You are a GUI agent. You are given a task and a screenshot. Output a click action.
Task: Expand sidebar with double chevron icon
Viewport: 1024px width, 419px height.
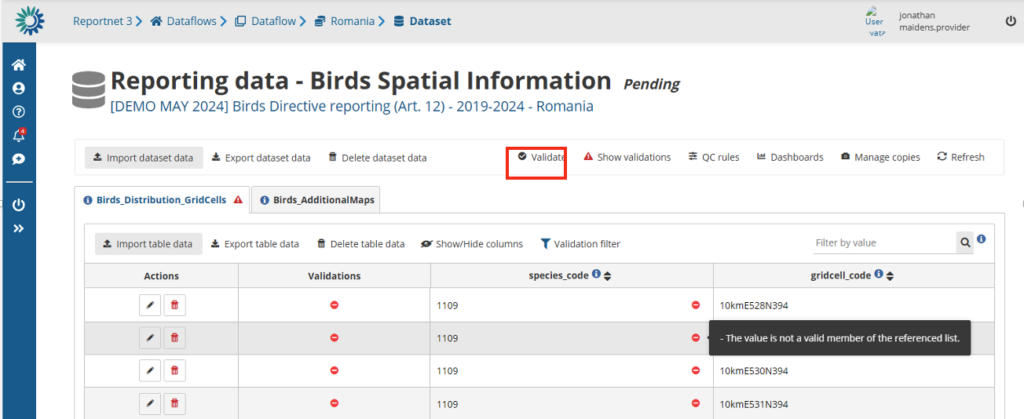pyautogui.click(x=18, y=229)
